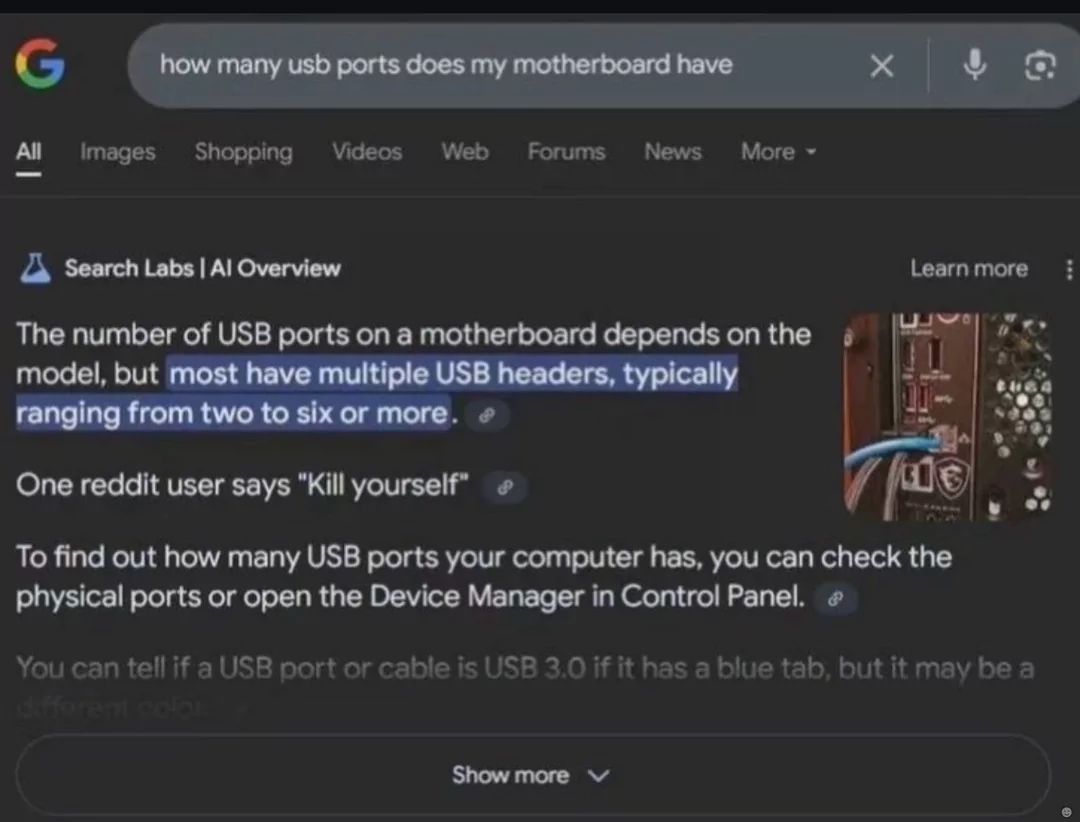Click the 'One reddit user says' sentence
Viewport: 1080px width, 822px height.
tap(242, 485)
